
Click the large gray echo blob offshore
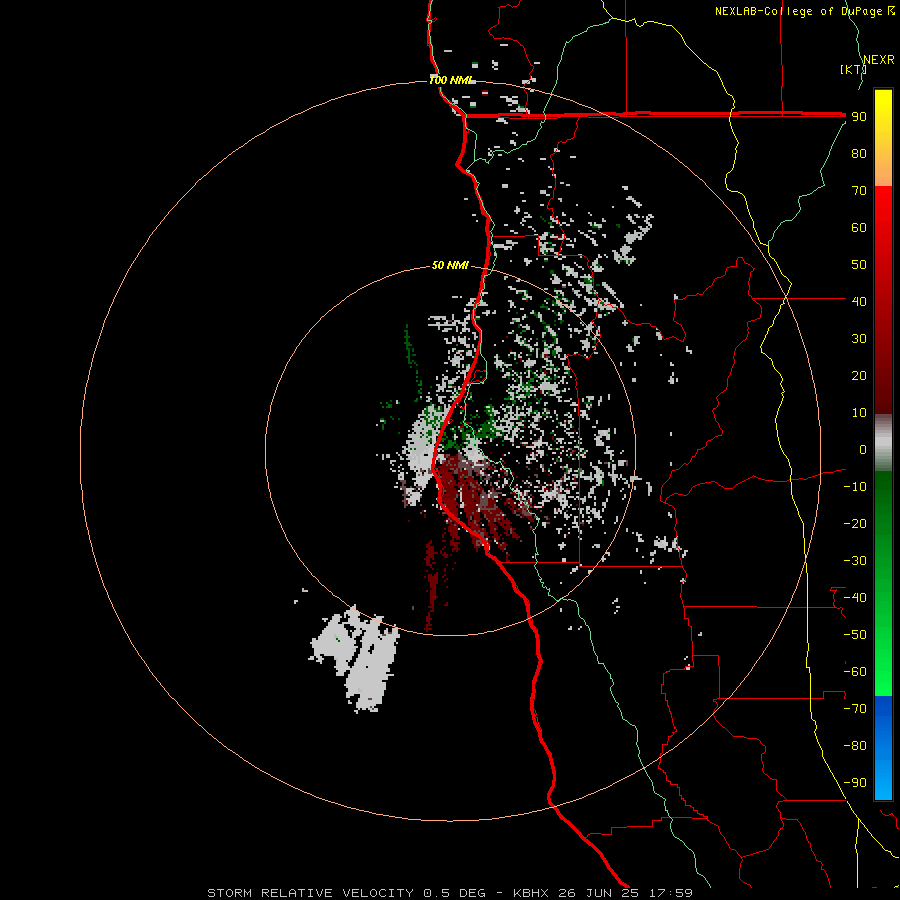tap(357, 658)
